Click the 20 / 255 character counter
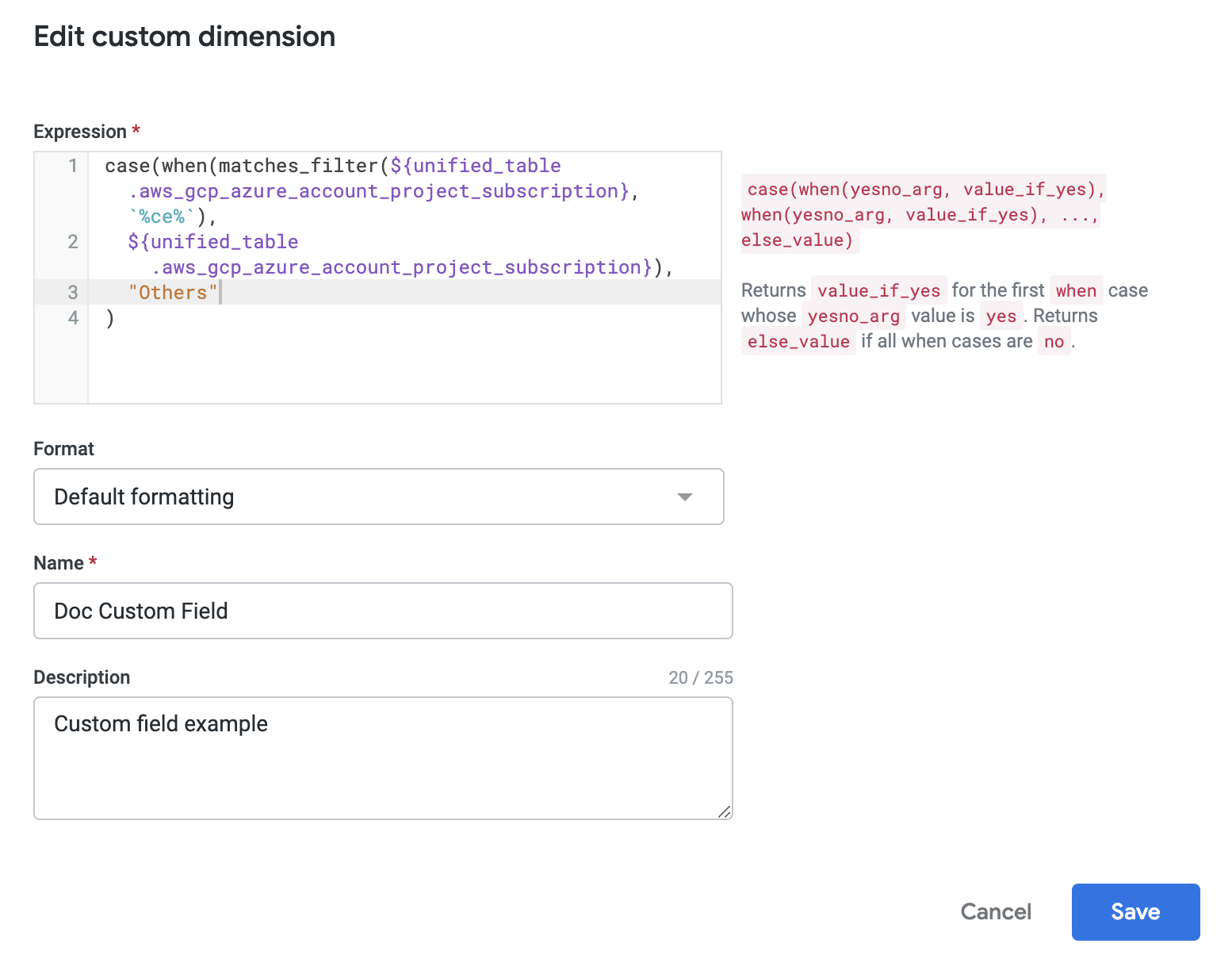 700,677
